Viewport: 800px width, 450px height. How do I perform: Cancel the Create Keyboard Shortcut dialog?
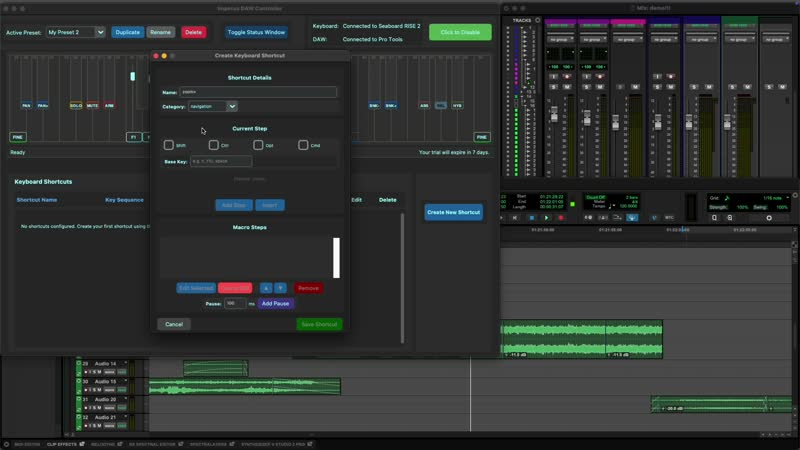click(x=174, y=324)
